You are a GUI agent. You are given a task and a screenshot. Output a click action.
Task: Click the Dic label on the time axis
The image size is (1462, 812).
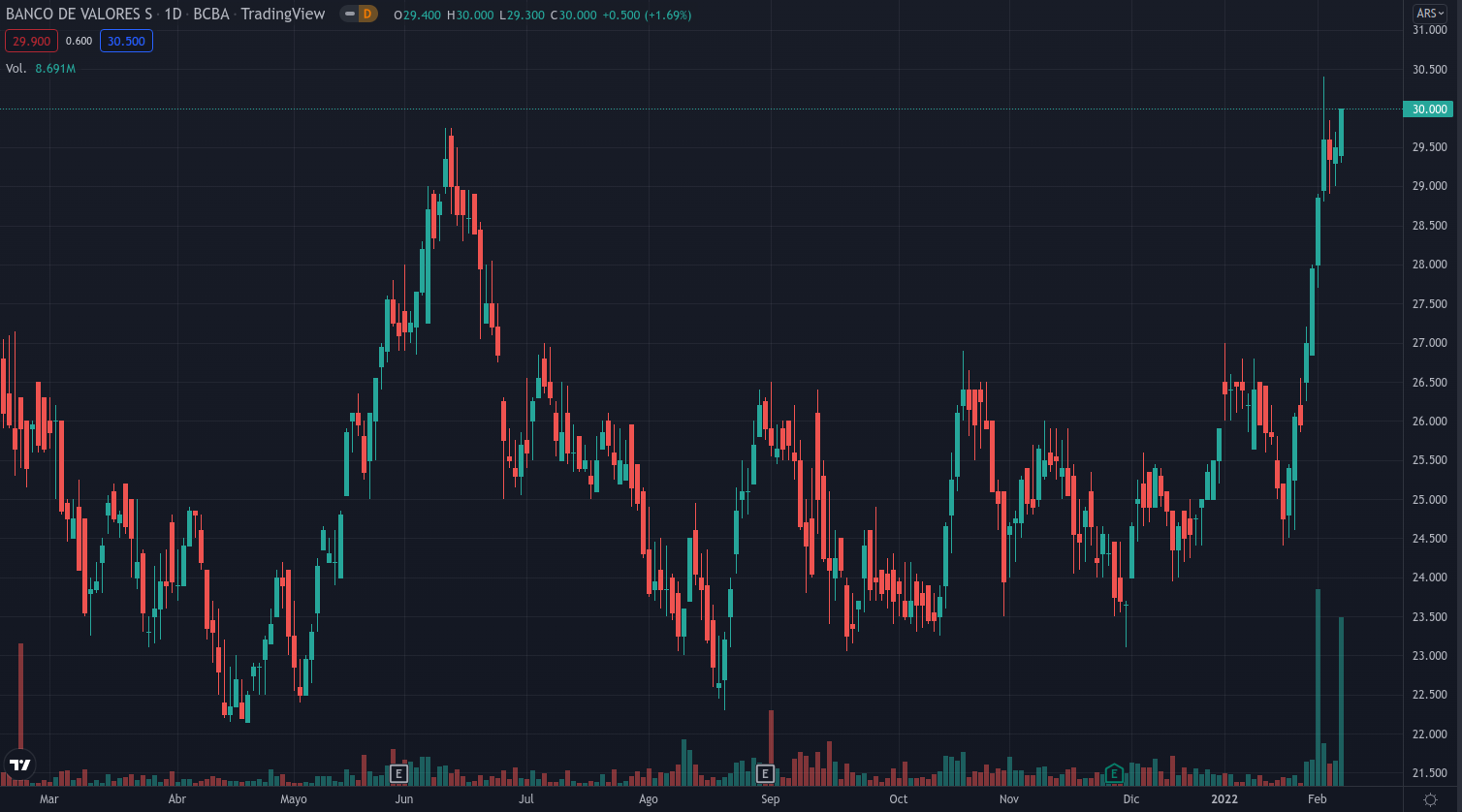coord(1131,799)
